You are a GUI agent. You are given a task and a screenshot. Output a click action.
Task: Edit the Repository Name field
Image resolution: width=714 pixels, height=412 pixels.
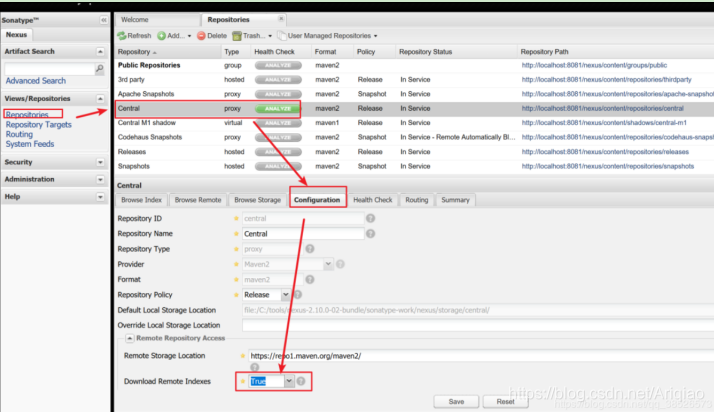303,234
